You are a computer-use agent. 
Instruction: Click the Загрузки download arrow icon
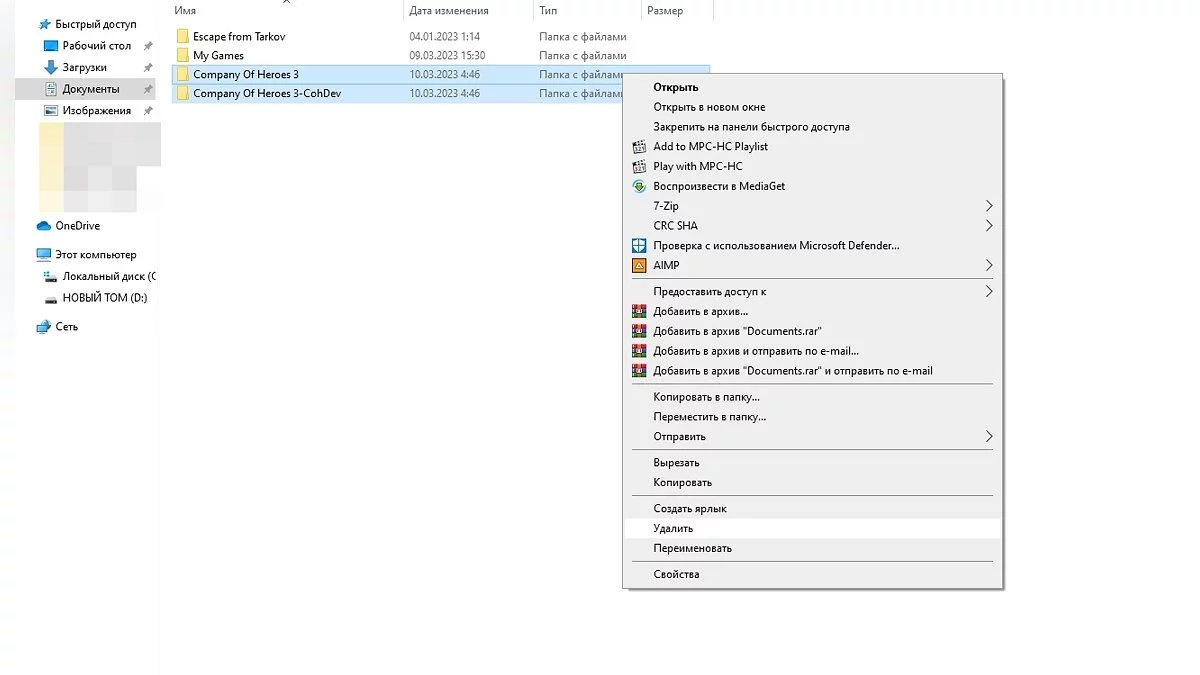[52, 68]
